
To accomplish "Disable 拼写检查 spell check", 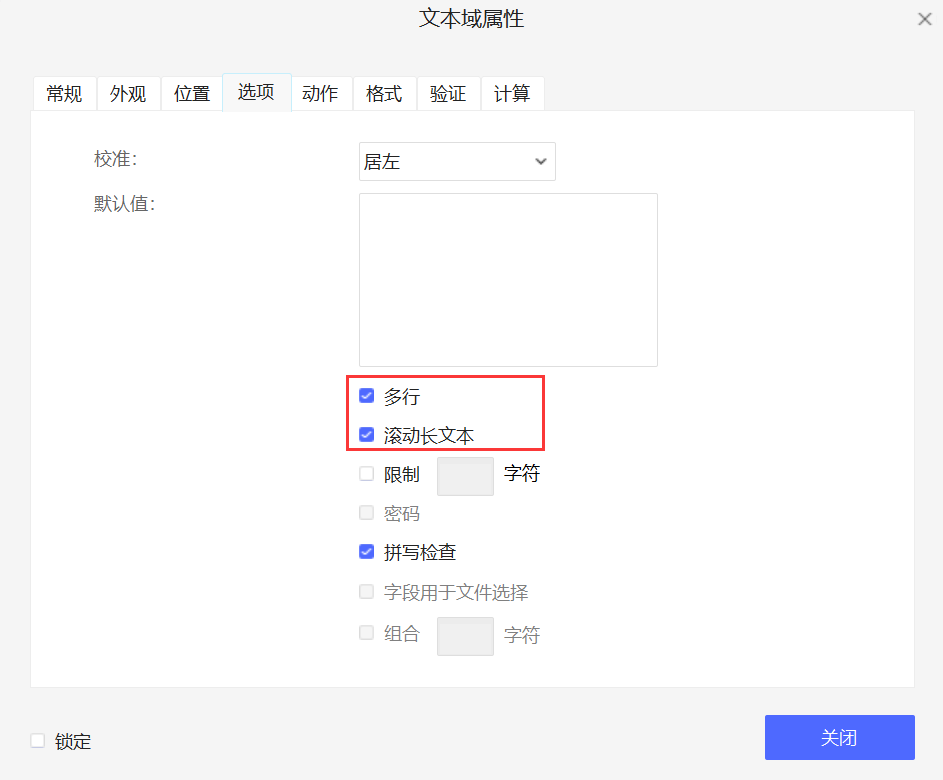I will (x=366, y=551).
